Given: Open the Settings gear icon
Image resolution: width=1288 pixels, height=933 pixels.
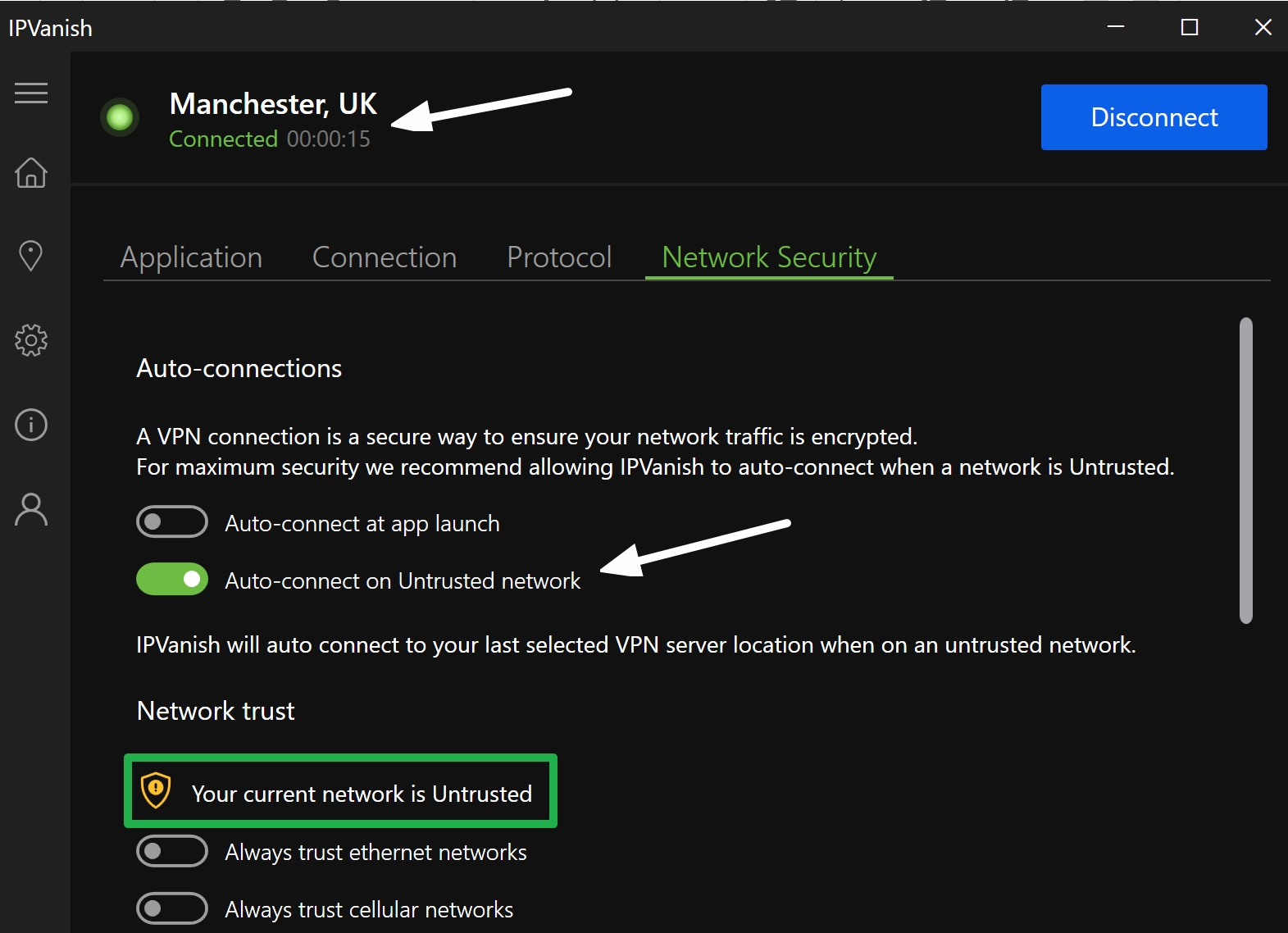Looking at the screenshot, I should (x=31, y=339).
